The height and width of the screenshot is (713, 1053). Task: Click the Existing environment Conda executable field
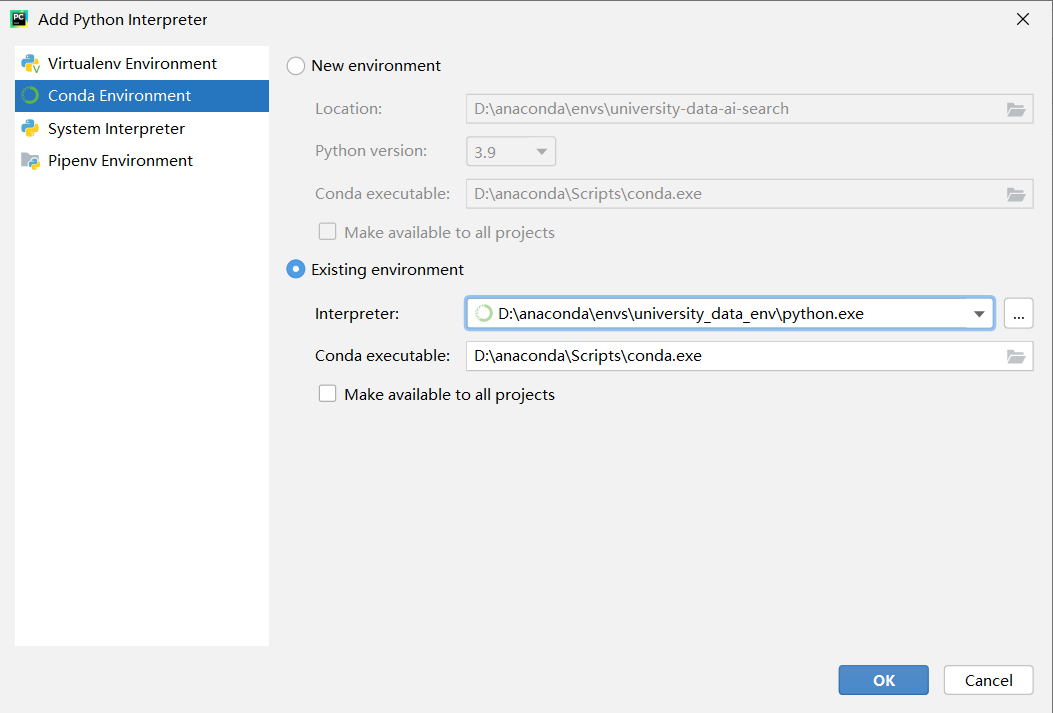pyautogui.click(x=749, y=356)
